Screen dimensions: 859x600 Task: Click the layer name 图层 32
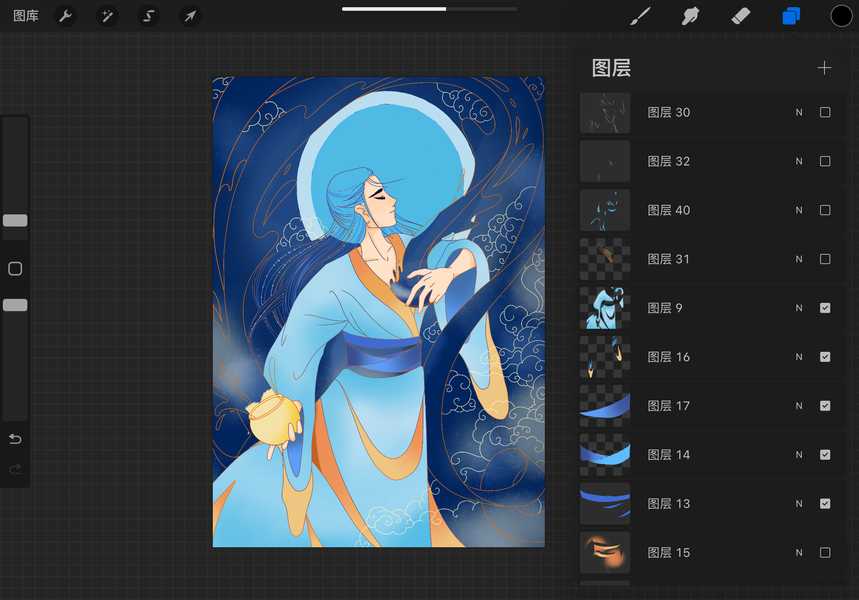668,161
